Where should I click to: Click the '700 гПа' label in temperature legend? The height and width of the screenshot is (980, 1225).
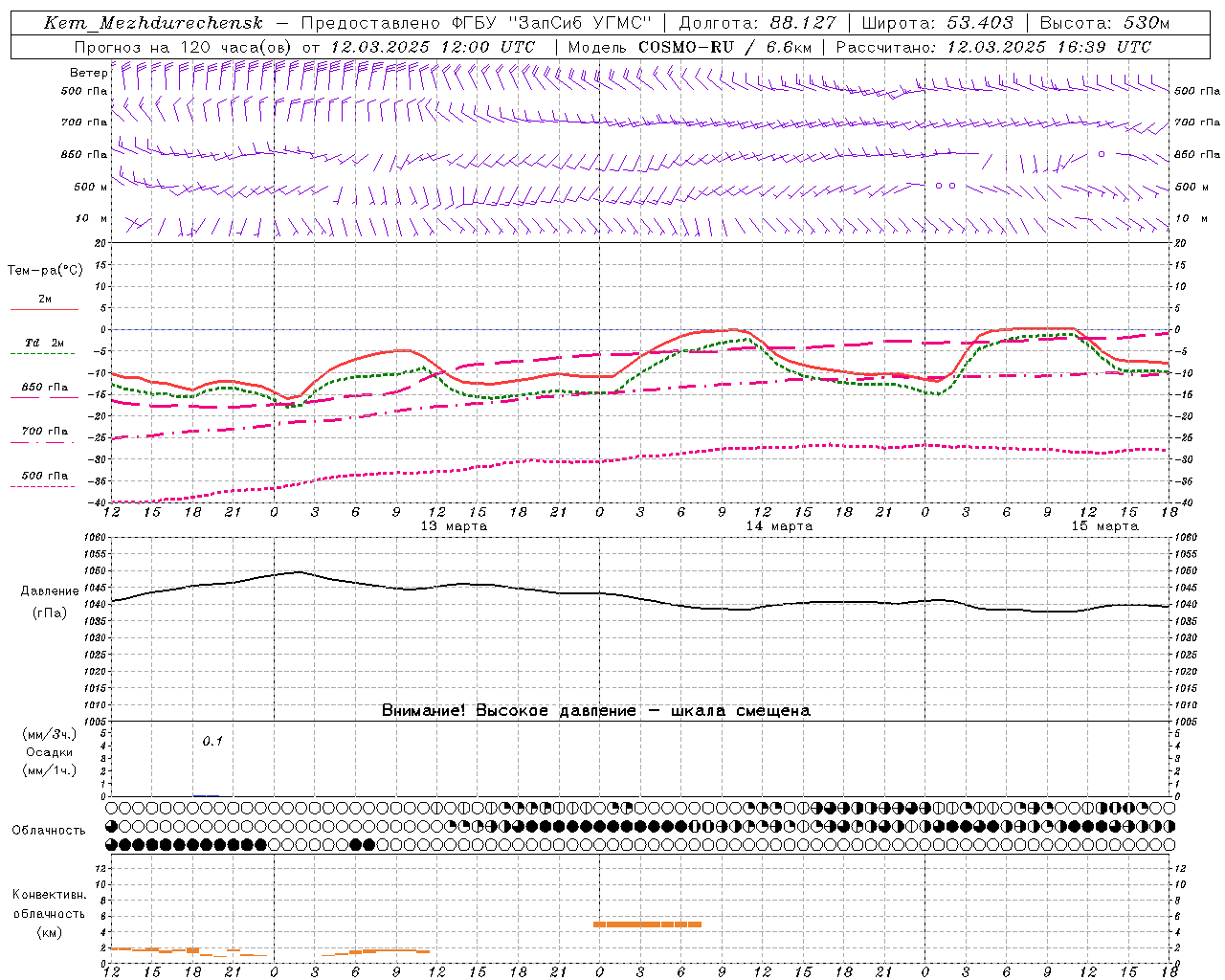pyautogui.click(x=45, y=432)
